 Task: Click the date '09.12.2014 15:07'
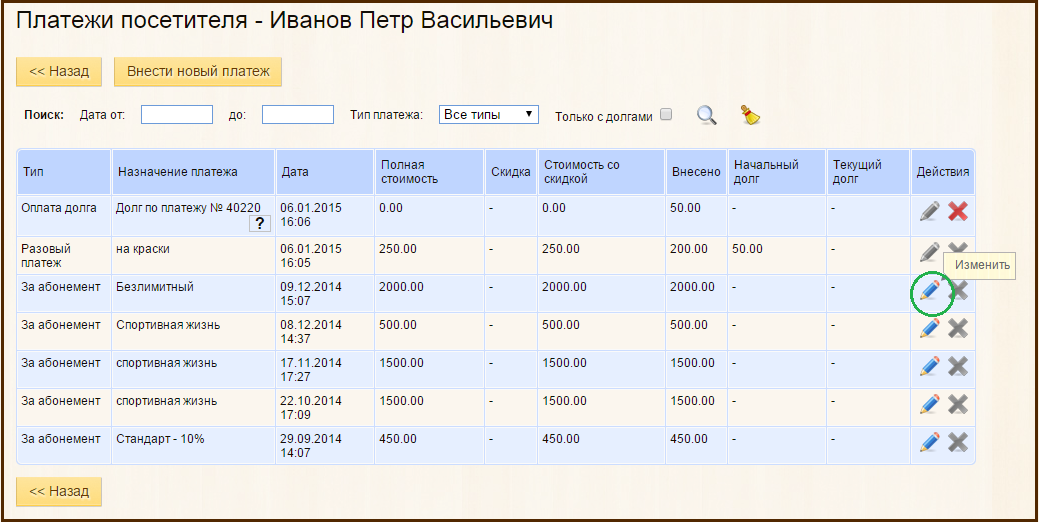point(311,293)
